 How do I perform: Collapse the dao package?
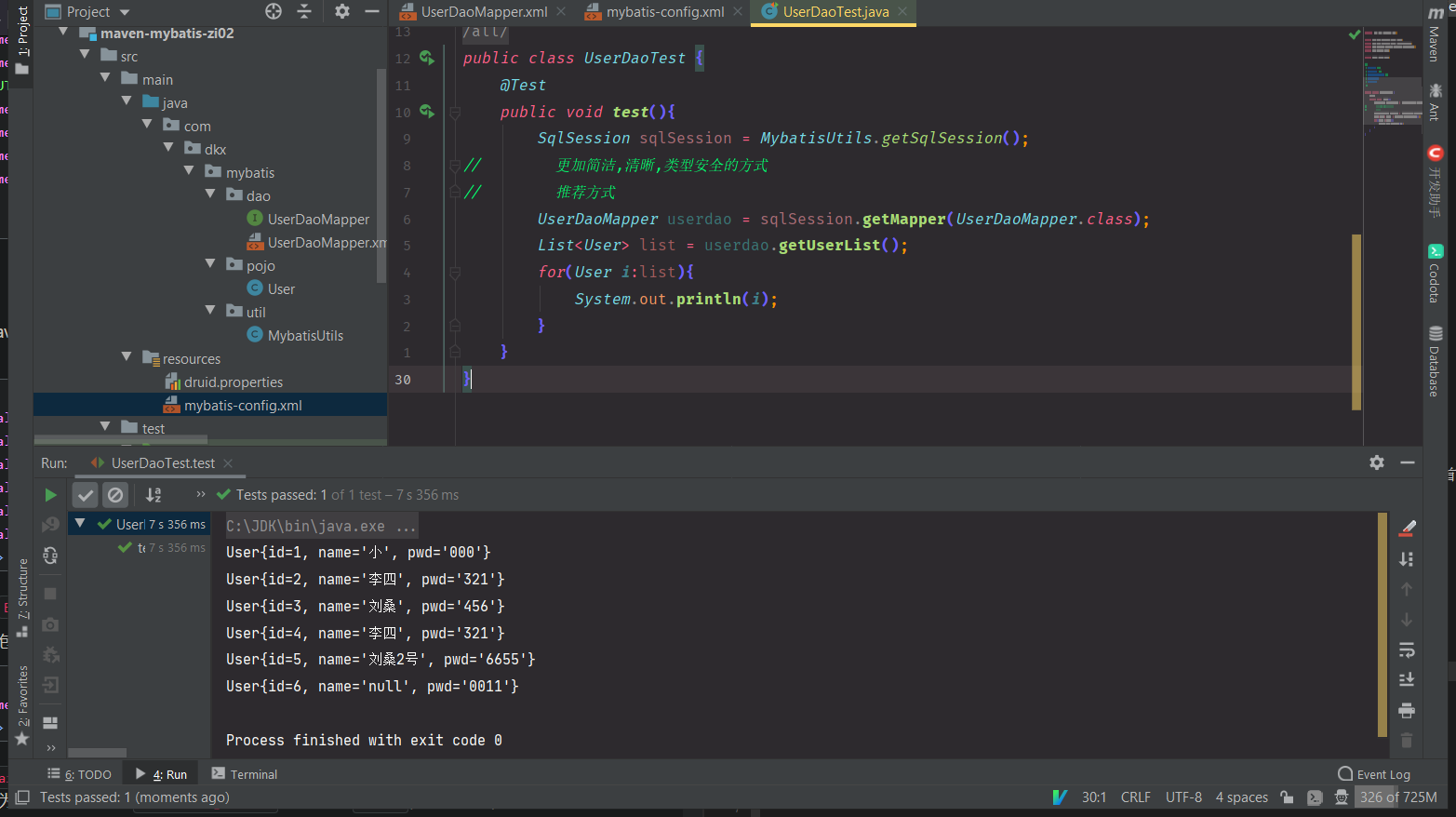[210, 194]
